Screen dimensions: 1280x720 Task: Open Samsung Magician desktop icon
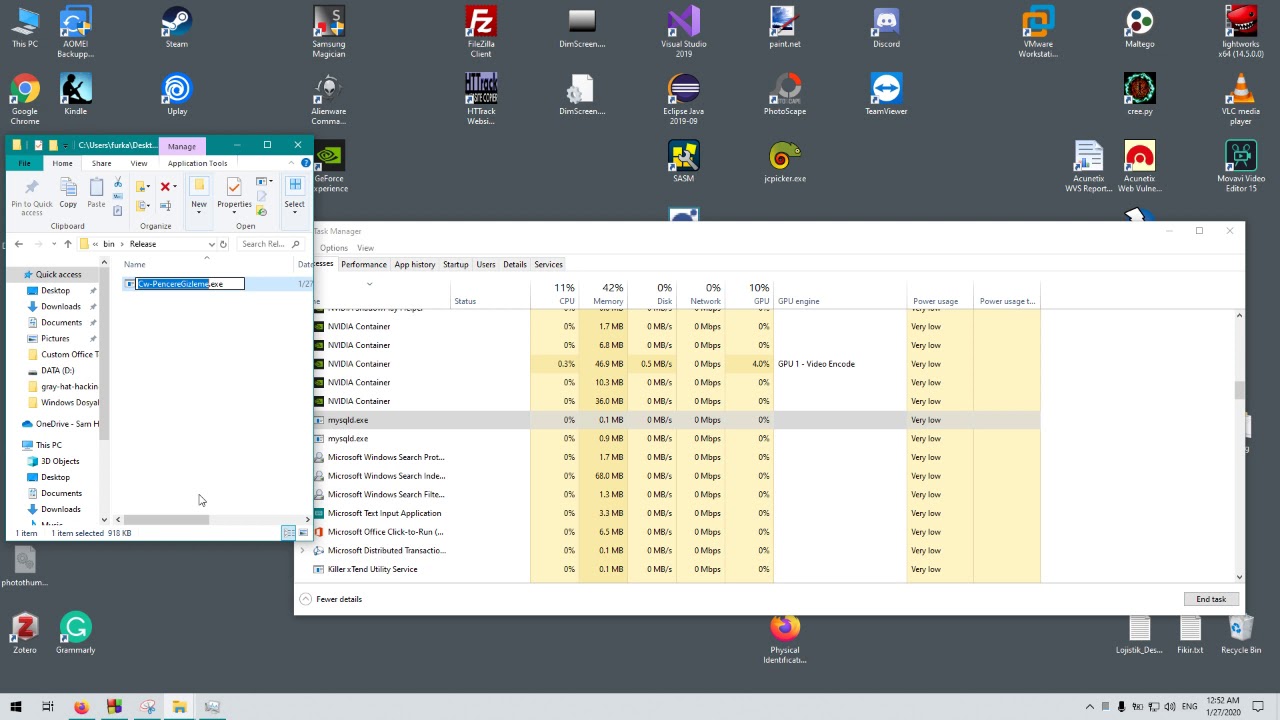click(329, 32)
